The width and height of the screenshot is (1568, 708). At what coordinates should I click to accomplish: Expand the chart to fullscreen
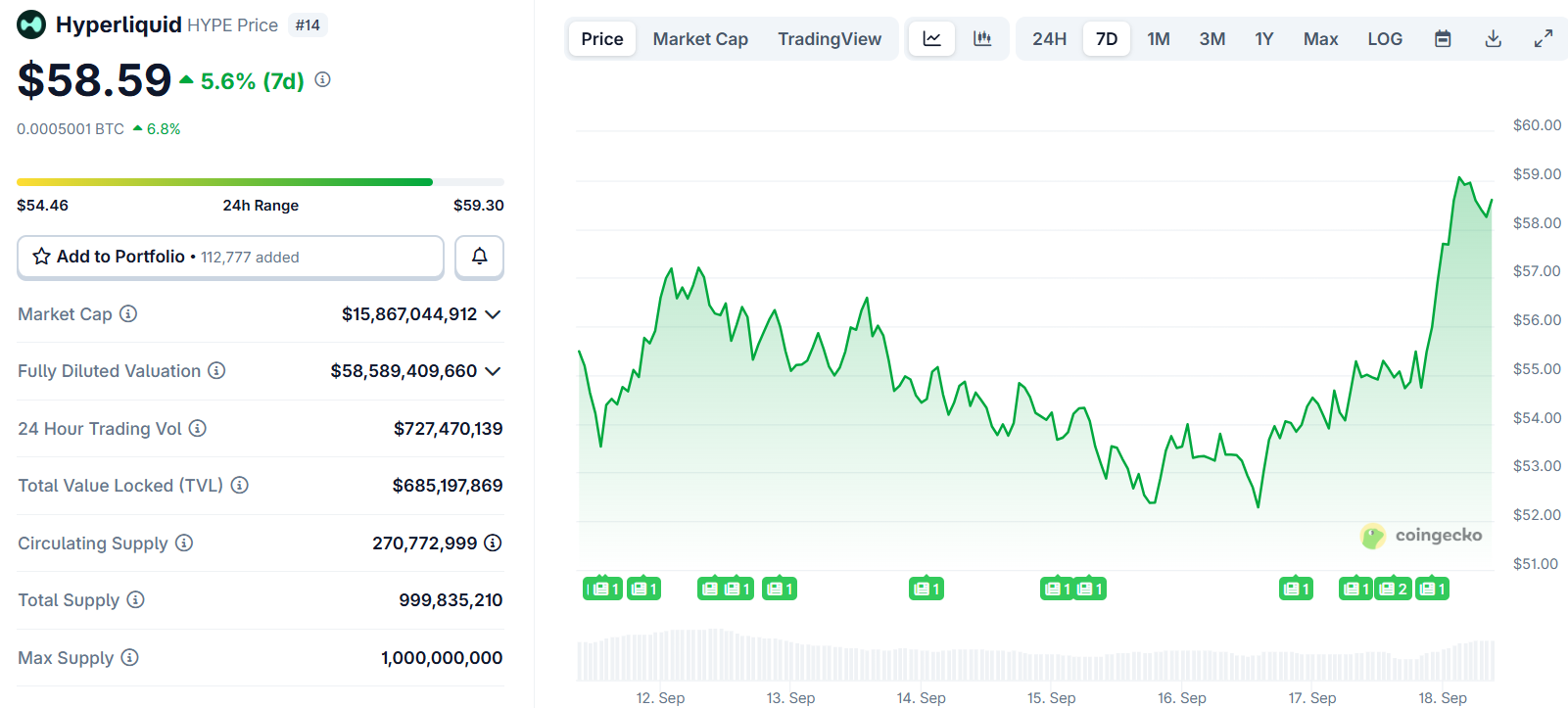pyautogui.click(x=1544, y=39)
